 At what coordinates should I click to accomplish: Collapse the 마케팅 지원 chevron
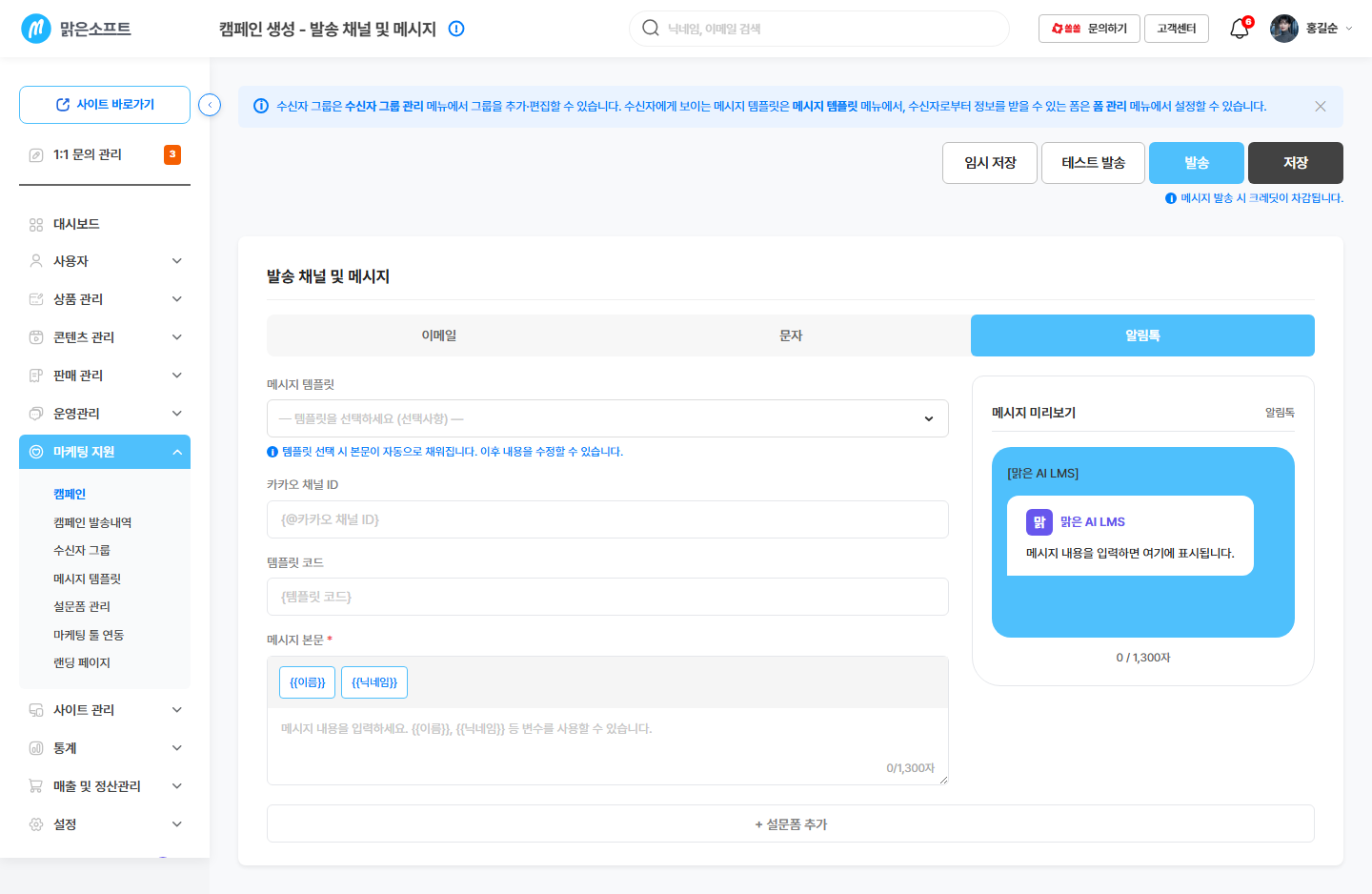click(177, 452)
